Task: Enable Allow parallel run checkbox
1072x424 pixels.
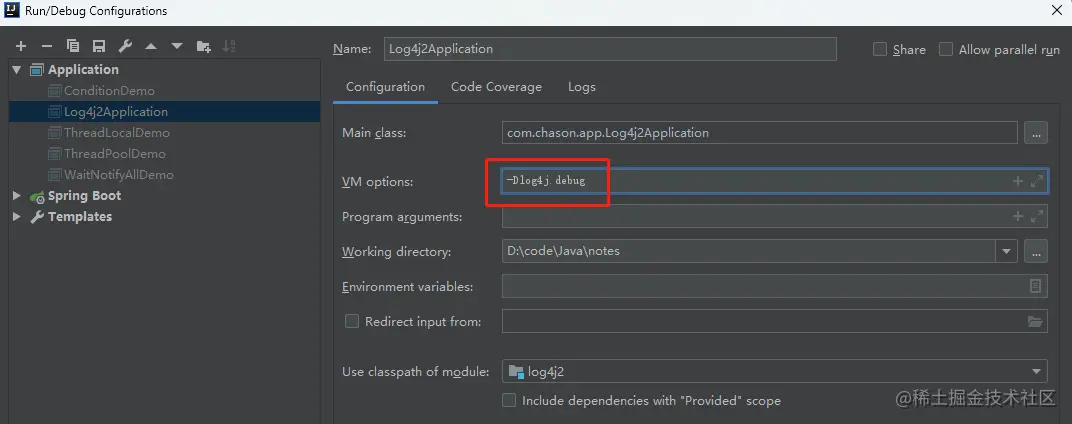Action: [x=946, y=49]
